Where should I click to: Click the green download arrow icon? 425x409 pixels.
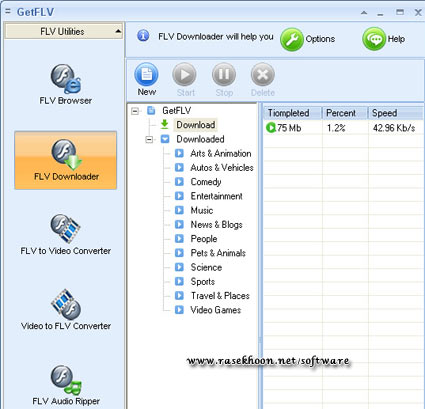point(164,124)
